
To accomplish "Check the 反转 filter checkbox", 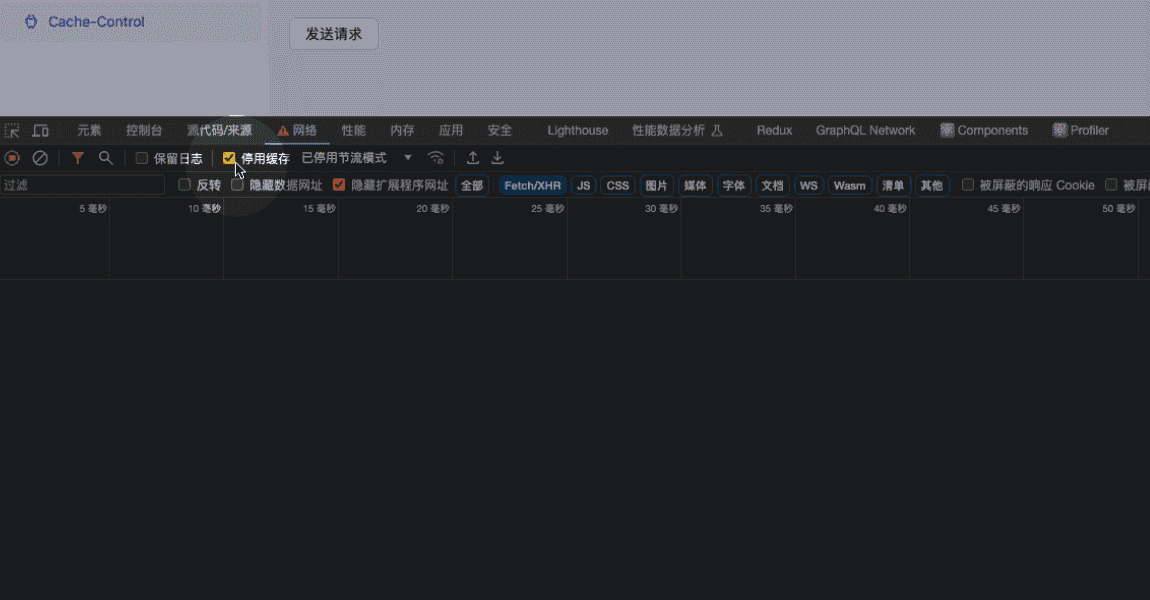I will 184,185.
